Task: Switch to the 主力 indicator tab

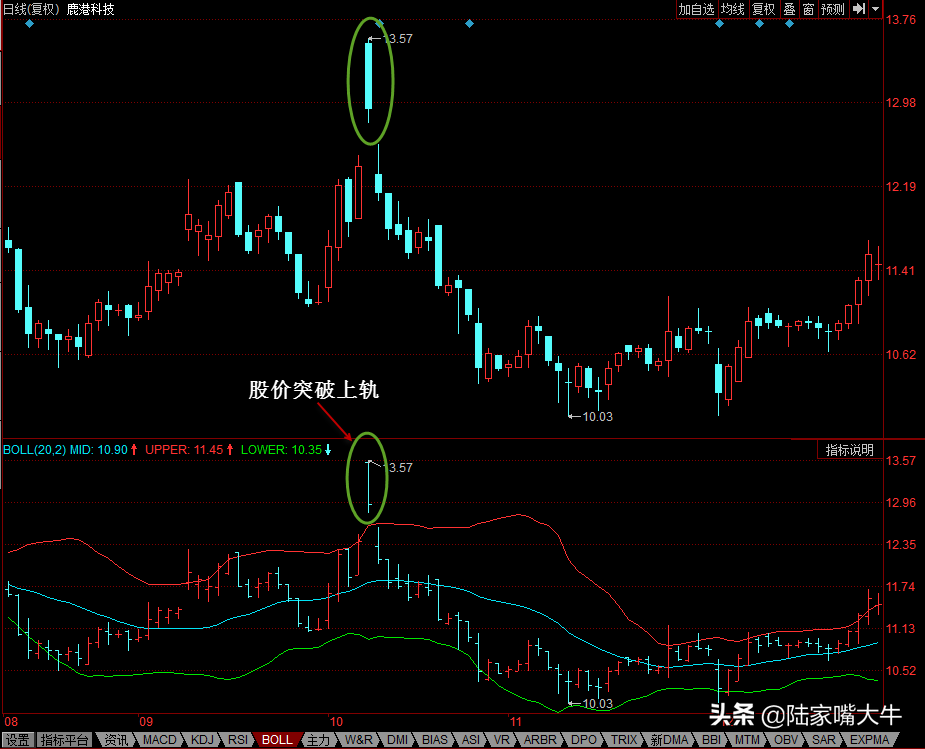Action: click(319, 740)
